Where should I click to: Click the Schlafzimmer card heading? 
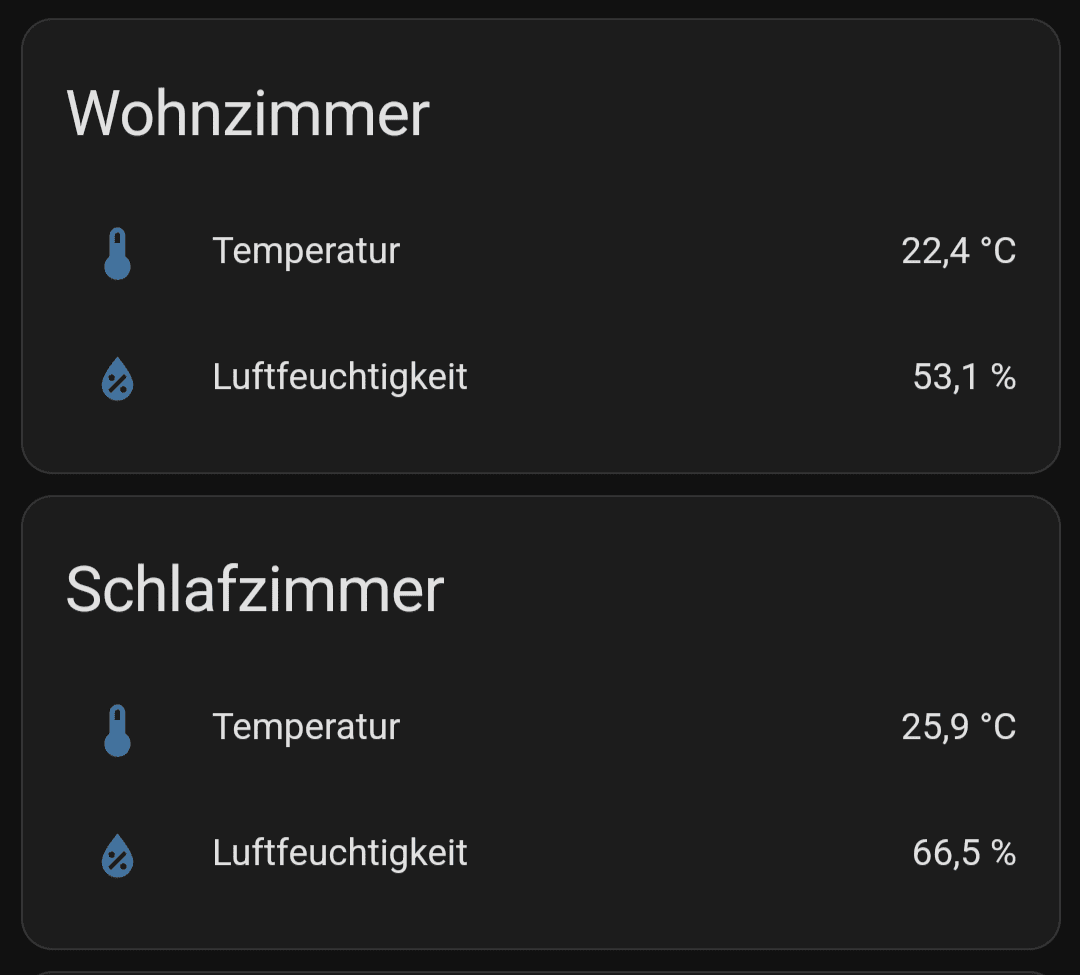(x=255, y=590)
